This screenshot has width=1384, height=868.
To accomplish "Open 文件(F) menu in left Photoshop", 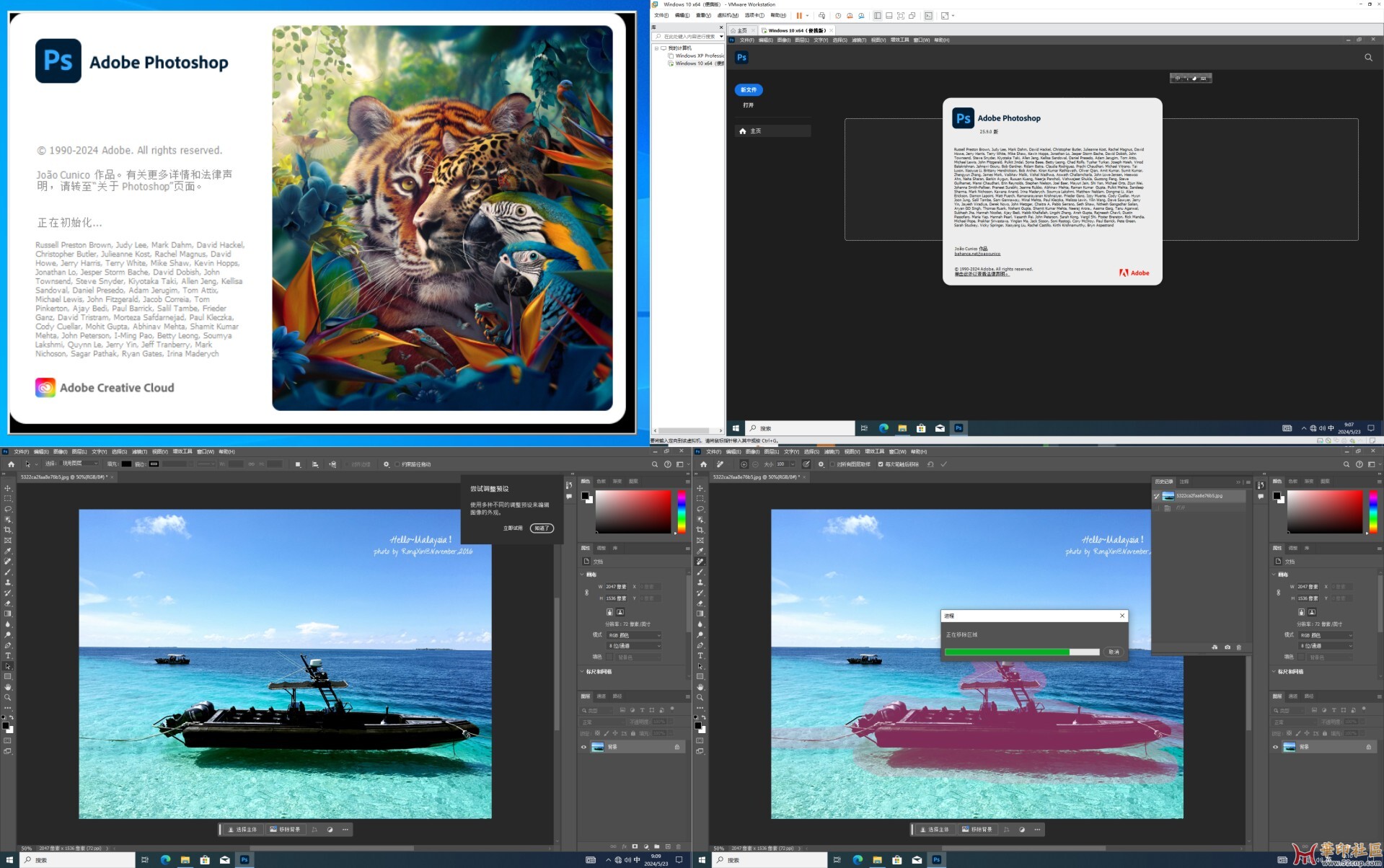I will 22,452.
